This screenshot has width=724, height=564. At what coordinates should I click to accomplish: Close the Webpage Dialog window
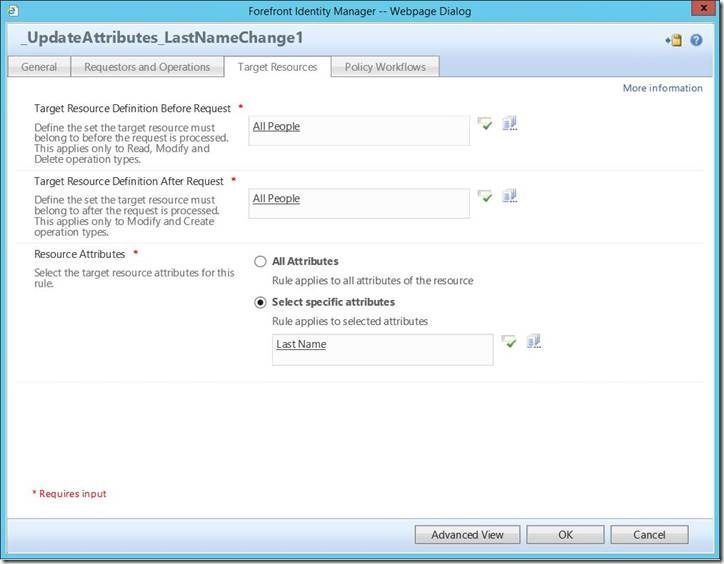tap(703, 8)
